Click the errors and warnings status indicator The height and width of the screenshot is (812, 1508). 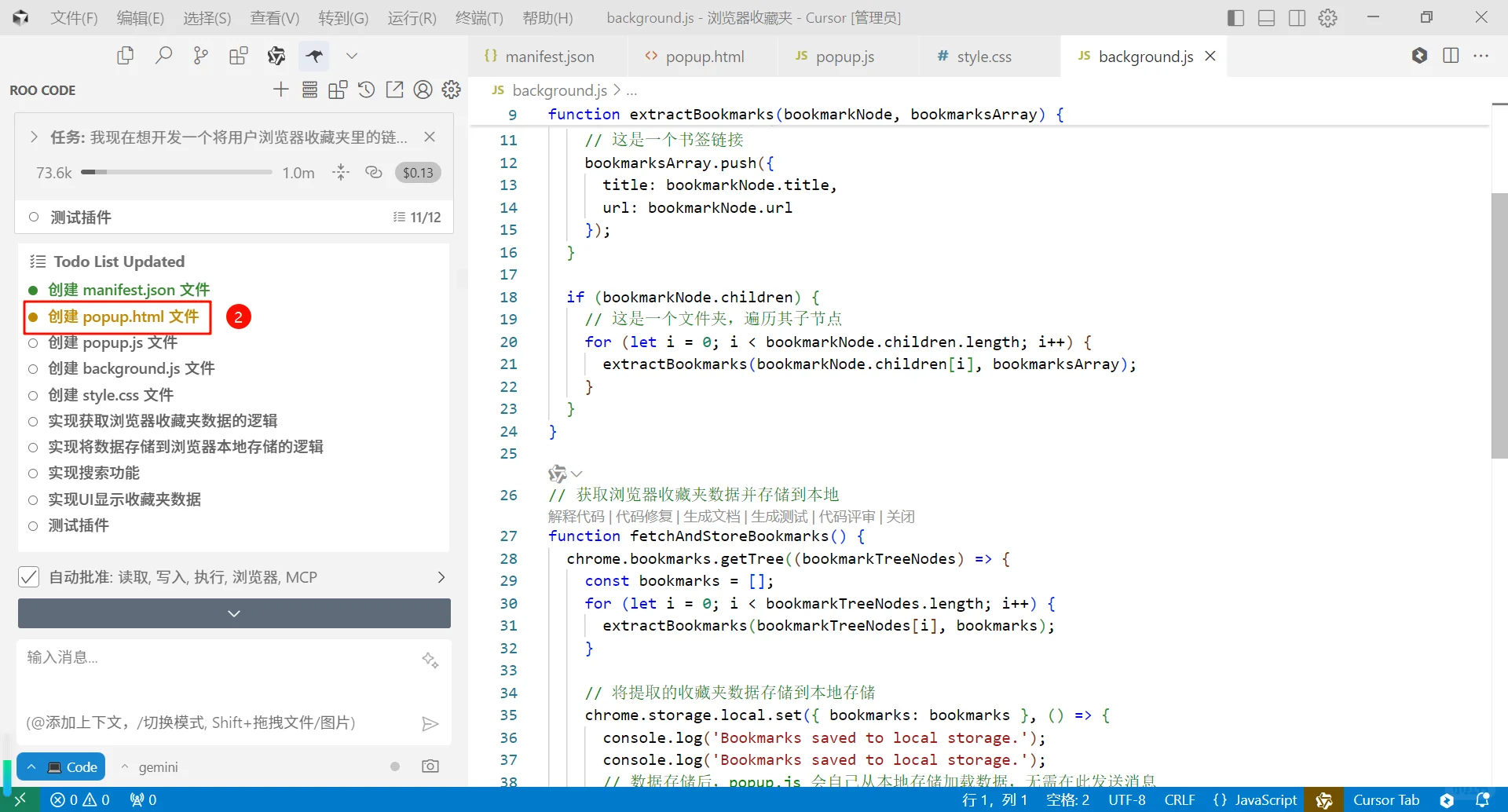coord(80,800)
